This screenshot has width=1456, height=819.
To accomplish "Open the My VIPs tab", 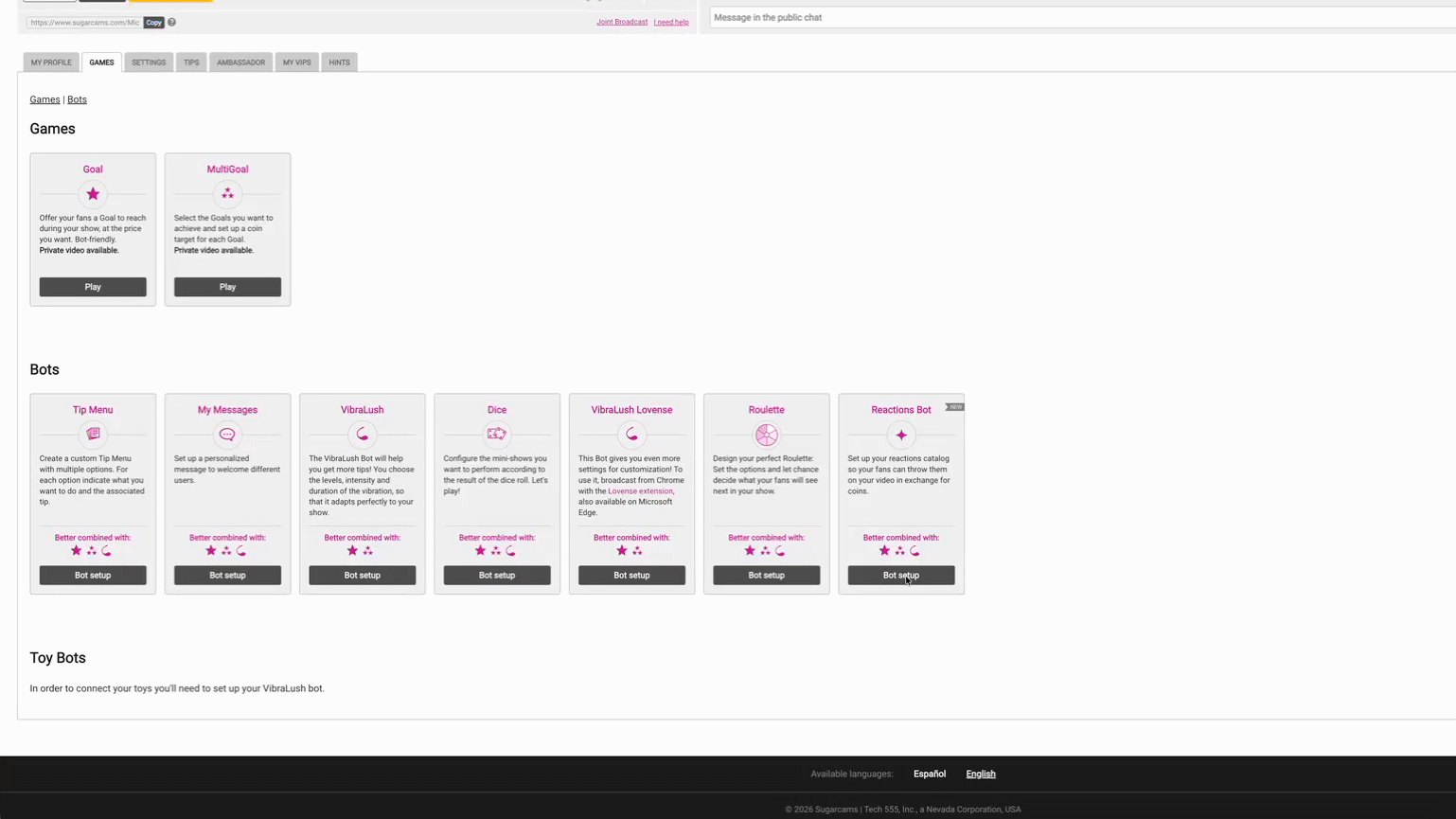I will point(296,62).
